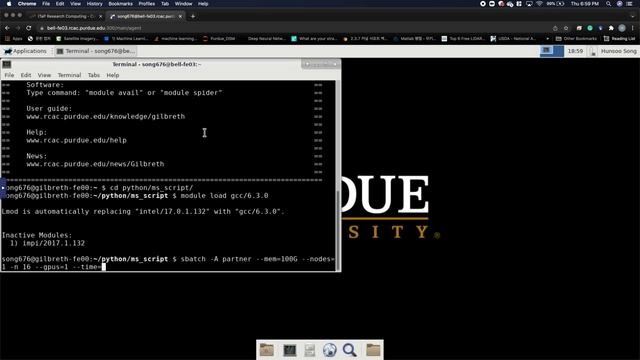Open the terminal Help menu
This screenshot has height=360, width=640.
pos(113,75)
